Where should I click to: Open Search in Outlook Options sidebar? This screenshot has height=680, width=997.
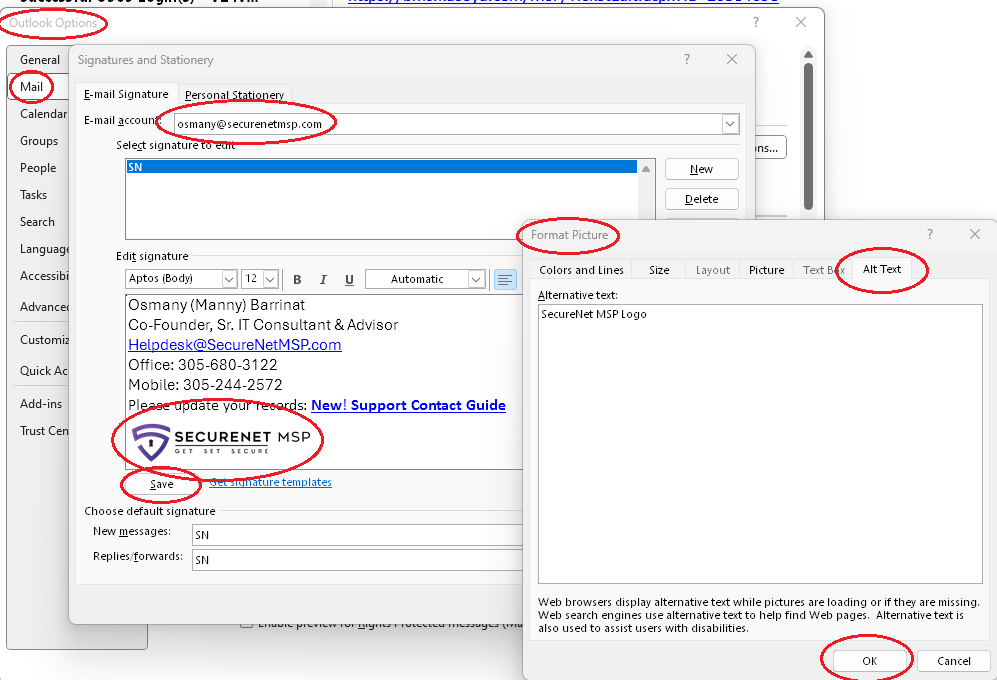click(x=37, y=222)
